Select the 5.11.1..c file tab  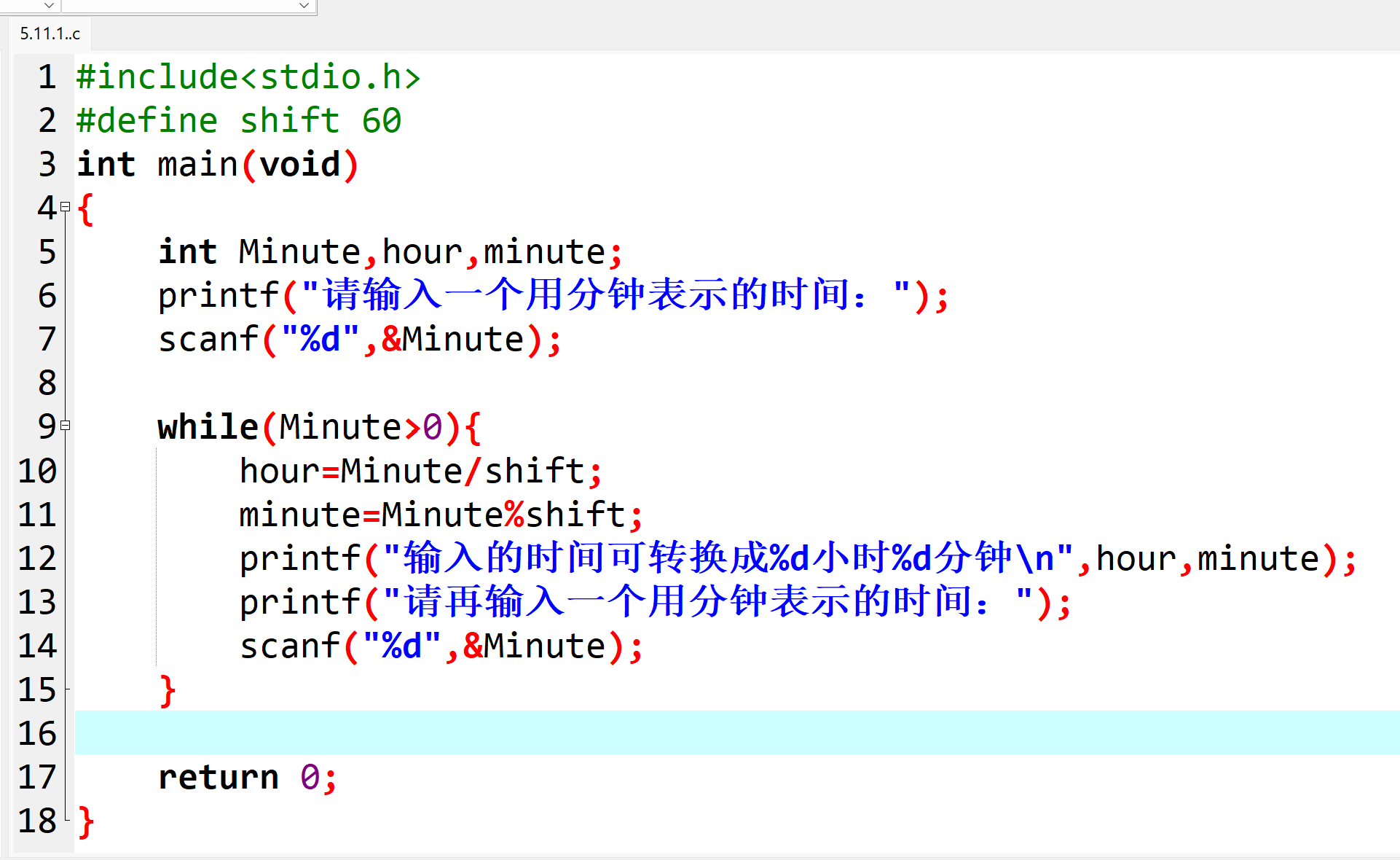coord(50,34)
